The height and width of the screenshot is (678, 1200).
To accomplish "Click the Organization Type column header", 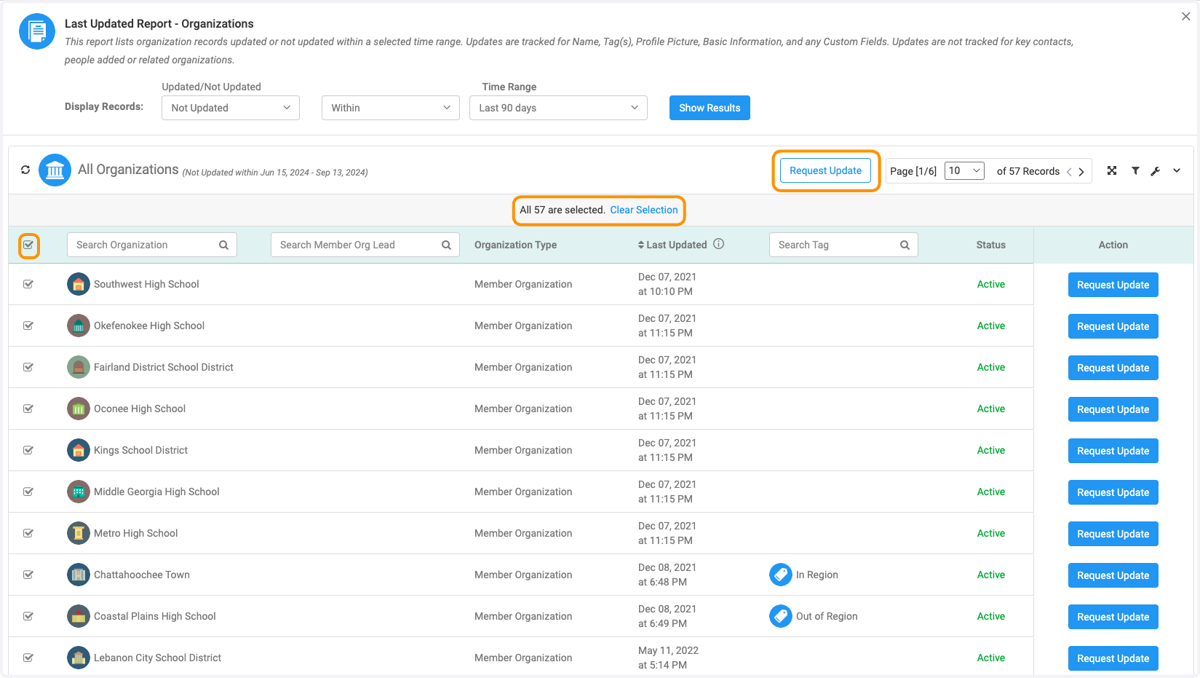I will tap(516, 245).
